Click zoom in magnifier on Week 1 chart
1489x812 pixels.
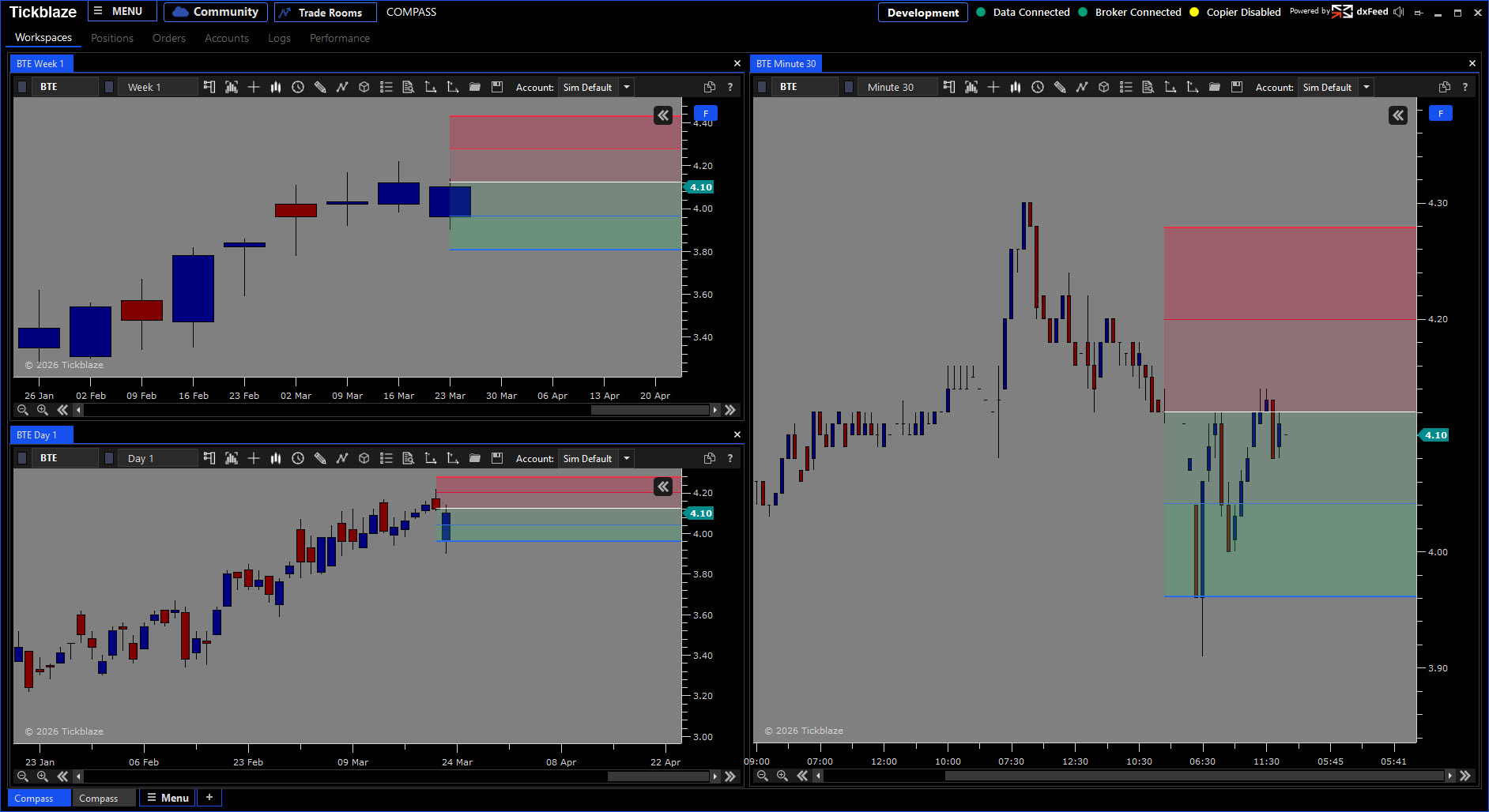[43, 410]
